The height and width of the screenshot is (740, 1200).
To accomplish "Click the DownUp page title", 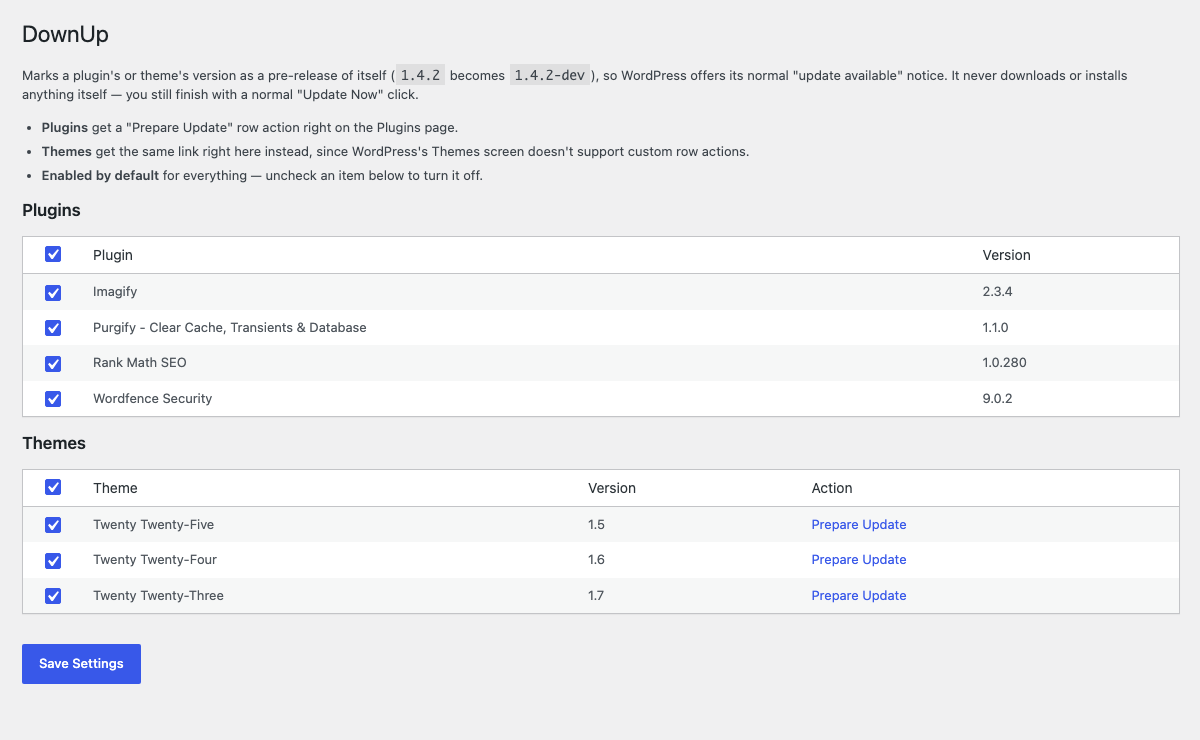I will pyautogui.click(x=65, y=34).
